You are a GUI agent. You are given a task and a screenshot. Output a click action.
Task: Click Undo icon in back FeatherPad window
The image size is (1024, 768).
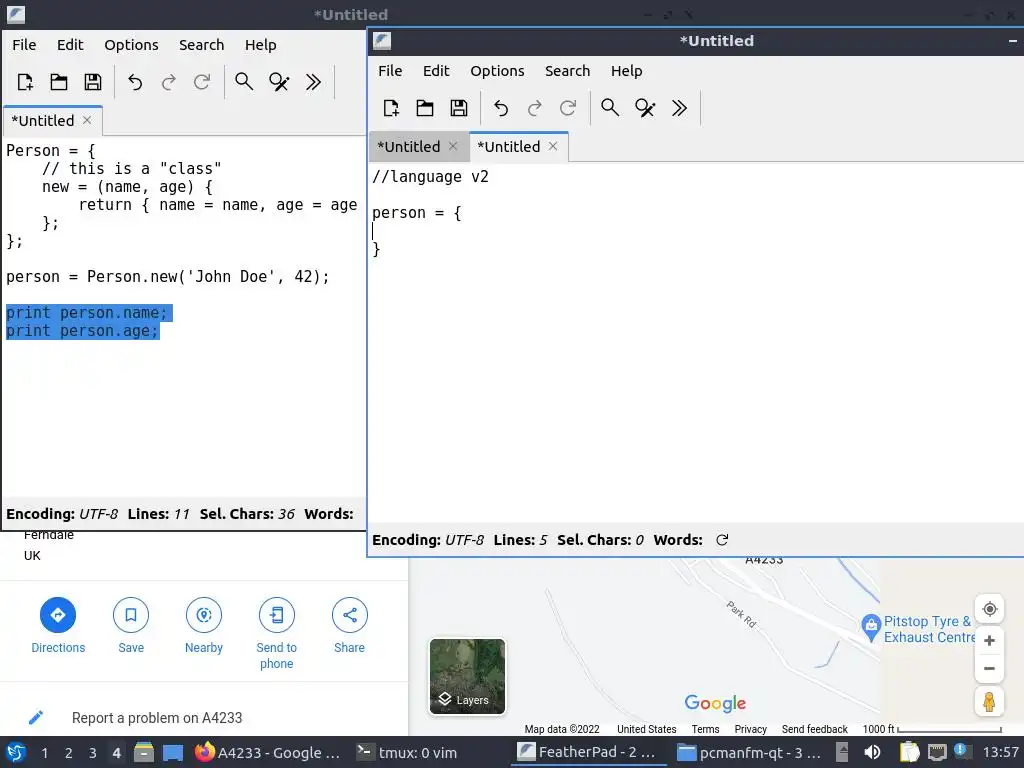[135, 82]
